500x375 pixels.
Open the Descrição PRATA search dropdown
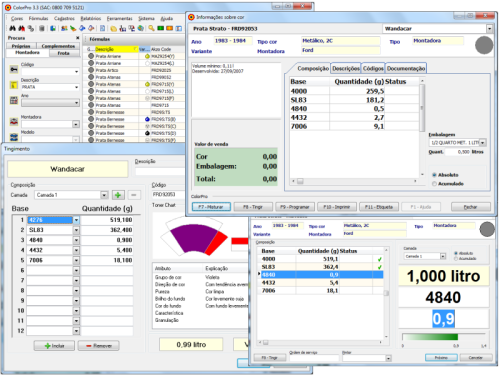point(76,87)
